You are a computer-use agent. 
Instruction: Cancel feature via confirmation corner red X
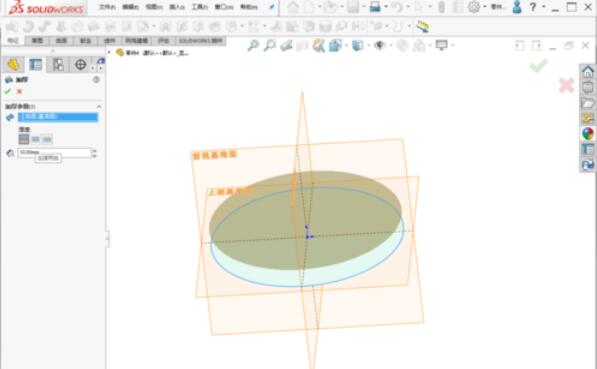point(566,85)
